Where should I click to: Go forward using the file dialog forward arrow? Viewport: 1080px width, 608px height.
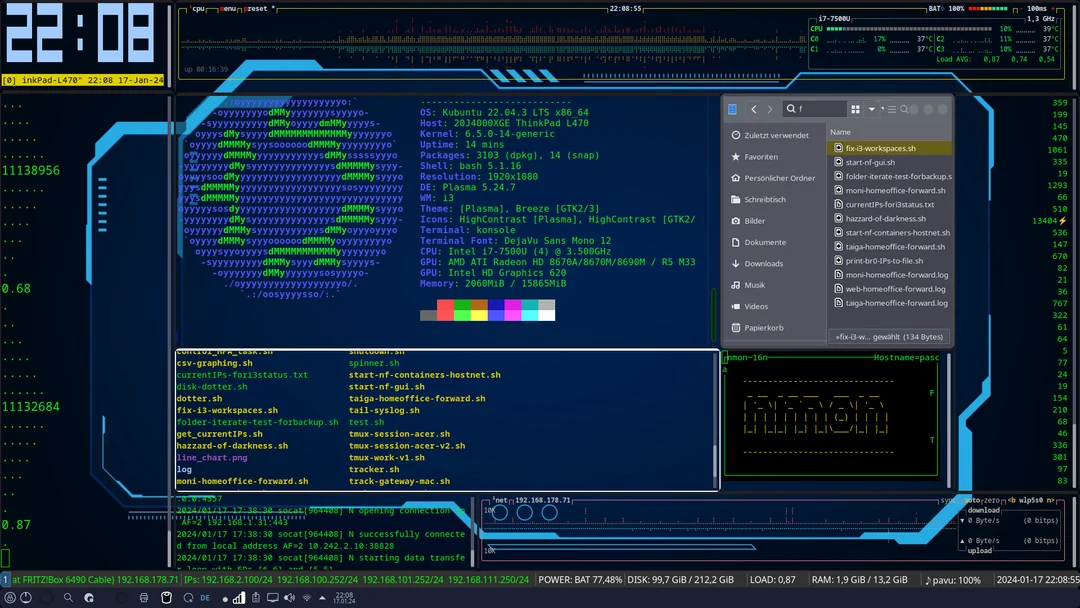(770, 108)
